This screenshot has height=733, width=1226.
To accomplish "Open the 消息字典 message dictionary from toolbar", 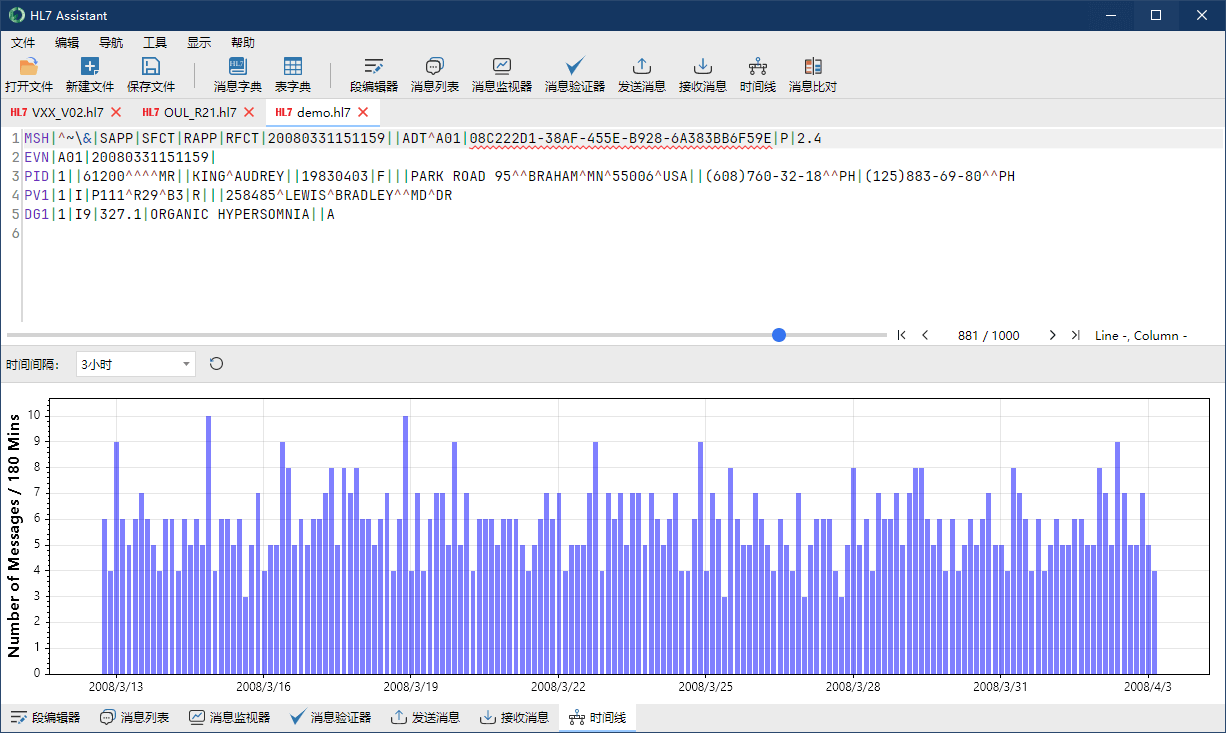I will coord(237,75).
